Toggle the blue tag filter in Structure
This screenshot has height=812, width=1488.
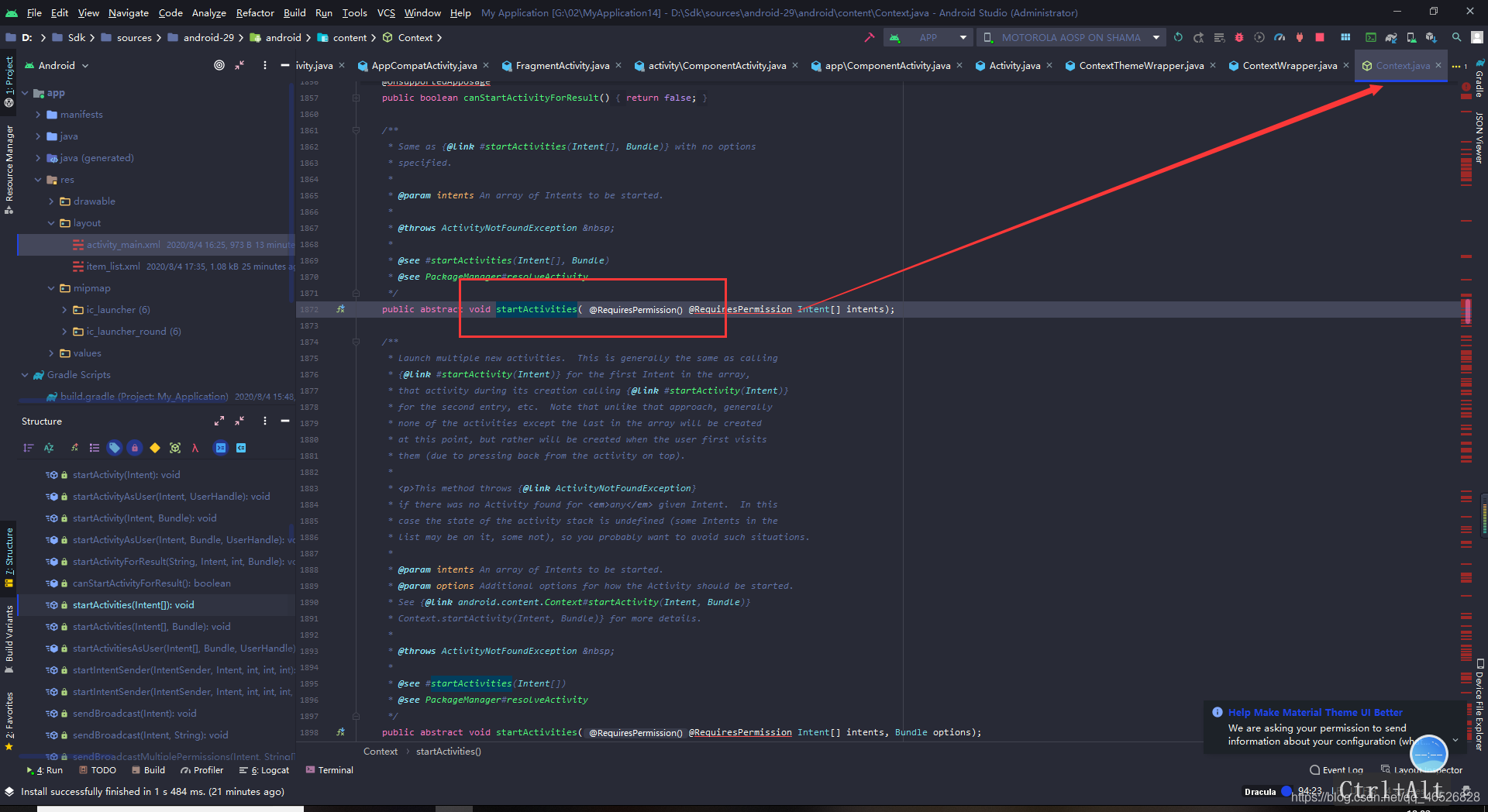pyautogui.click(x=115, y=448)
